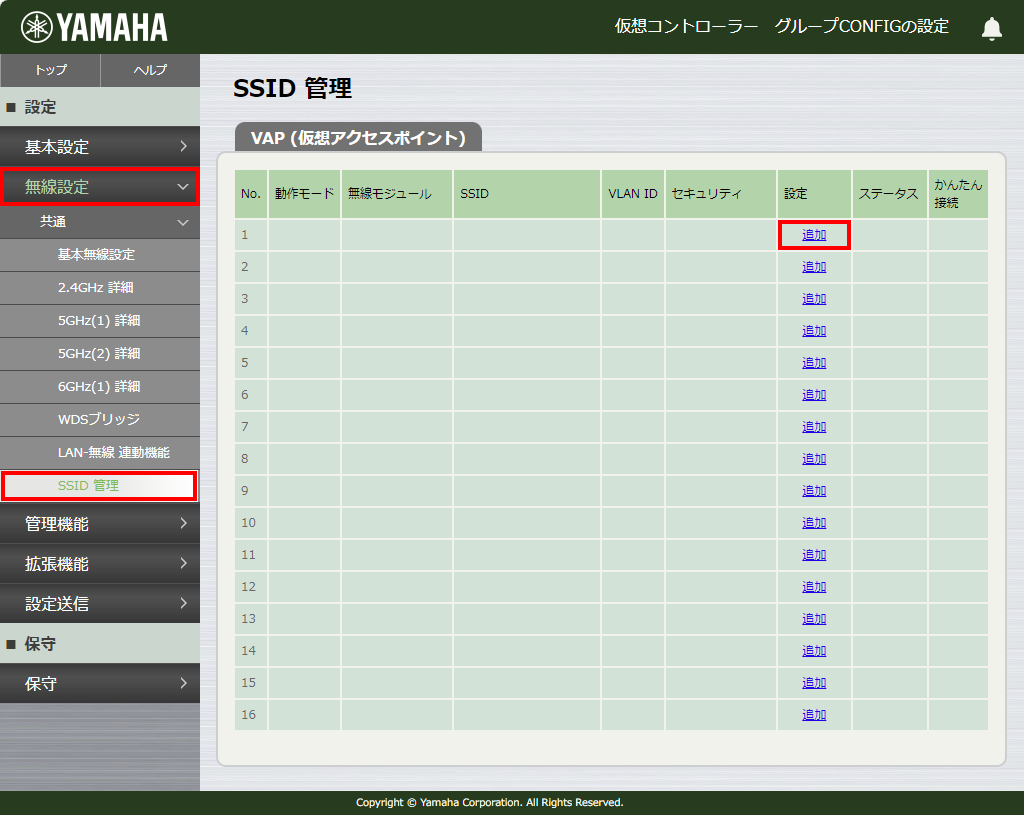1024x815 pixels.
Task: Expand the 基本設定 menu section
Action: pos(100,147)
